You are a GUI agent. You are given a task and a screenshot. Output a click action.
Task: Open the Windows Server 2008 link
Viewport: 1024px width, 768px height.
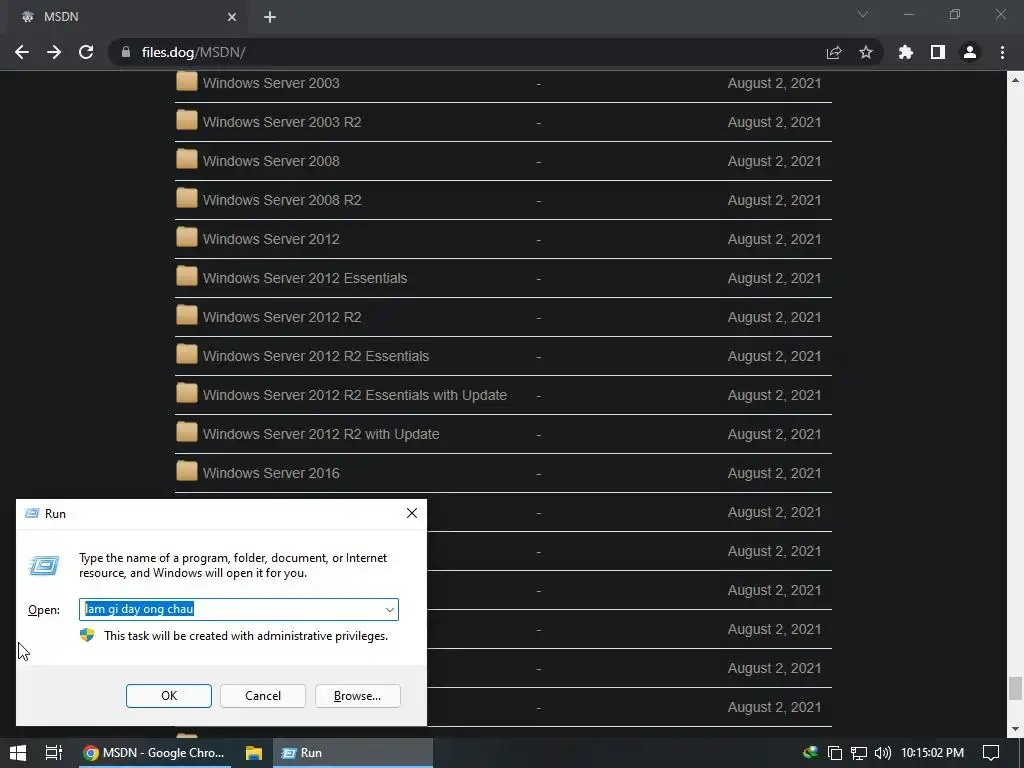click(x=271, y=161)
